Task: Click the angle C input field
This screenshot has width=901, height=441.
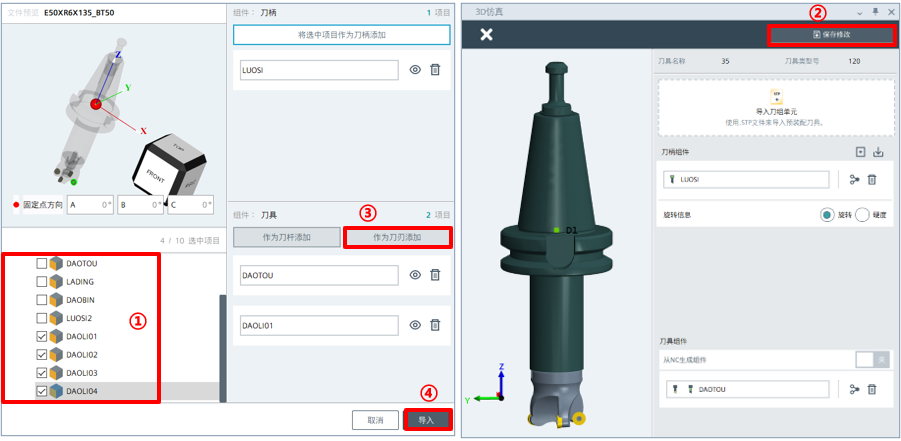Action: tap(191, 205)
